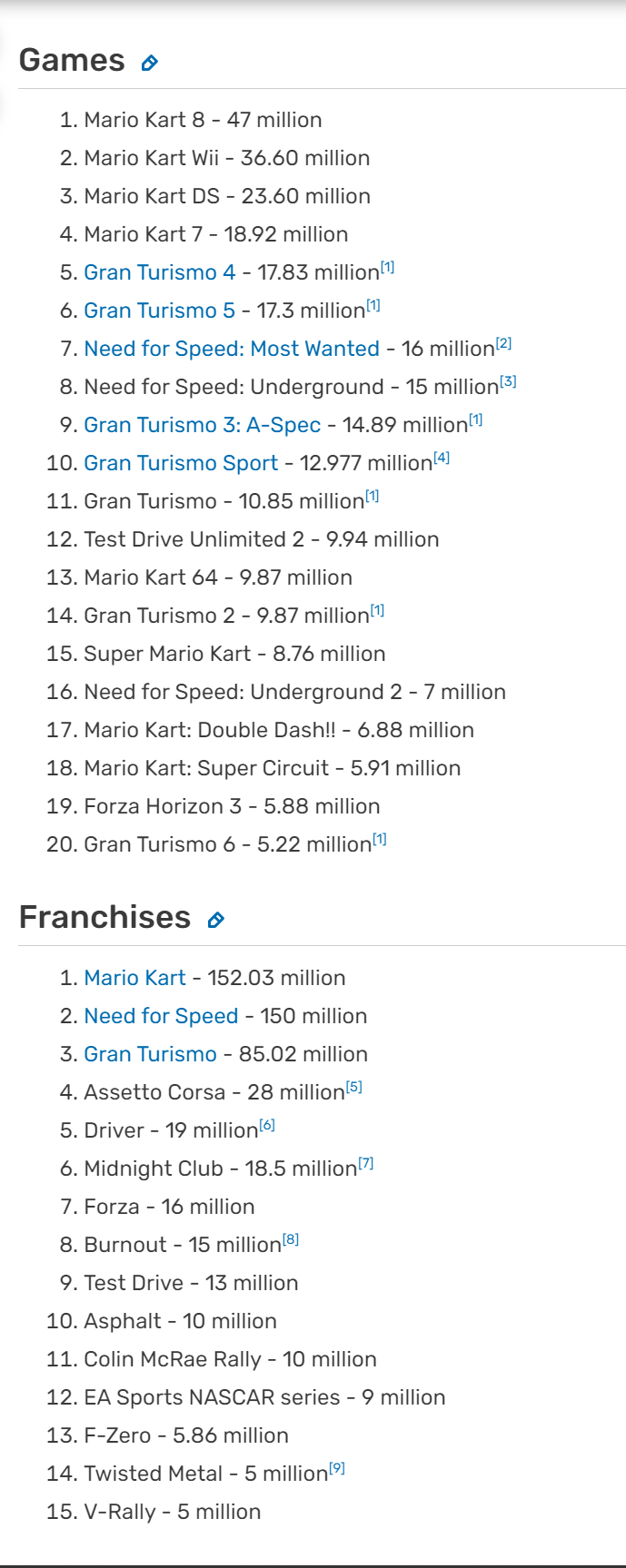Follow the Need for Speed franchise link
This screenshot has height=1568, width=626.
tap(162, 1016)
